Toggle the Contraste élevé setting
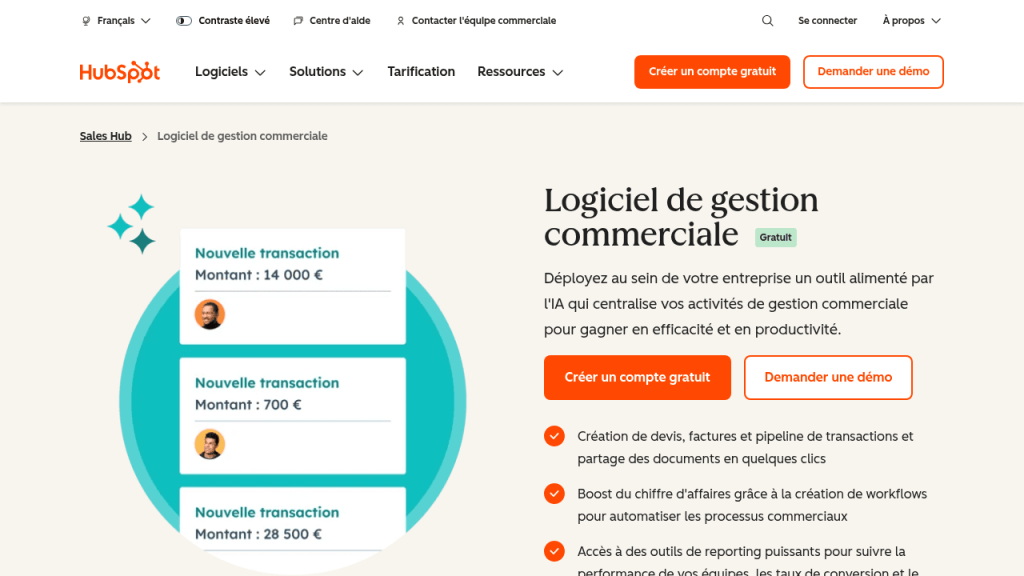 click(x=222, y=20)
